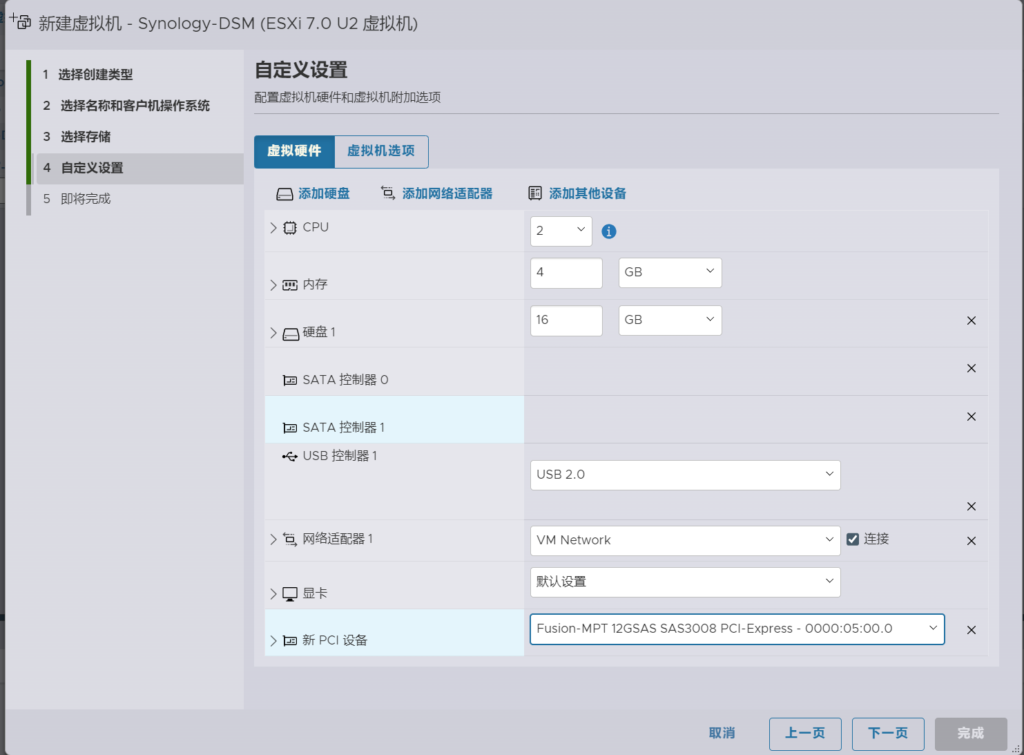1024x755 pixels.
Task: Click the add hard disk icon
Action: click(284, 194)
